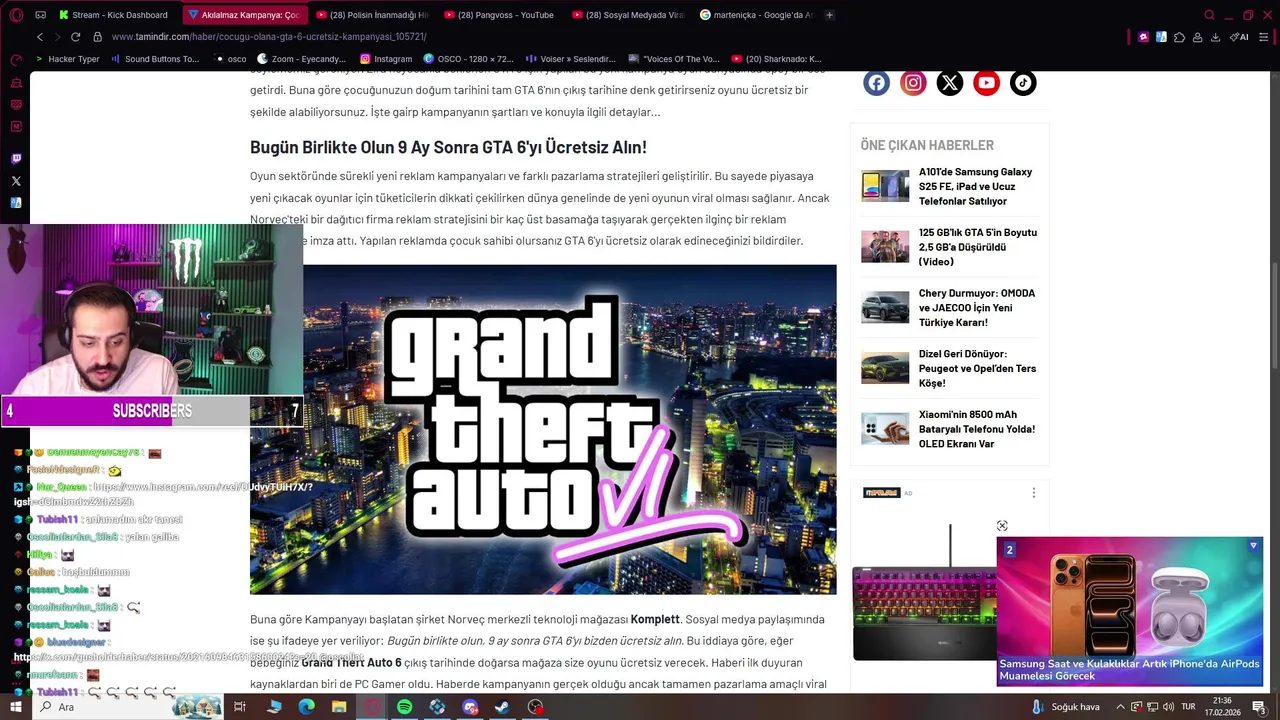Open the Easy Setup settings icon
Screen dimensions: 1280x720
pos(1263,37)
